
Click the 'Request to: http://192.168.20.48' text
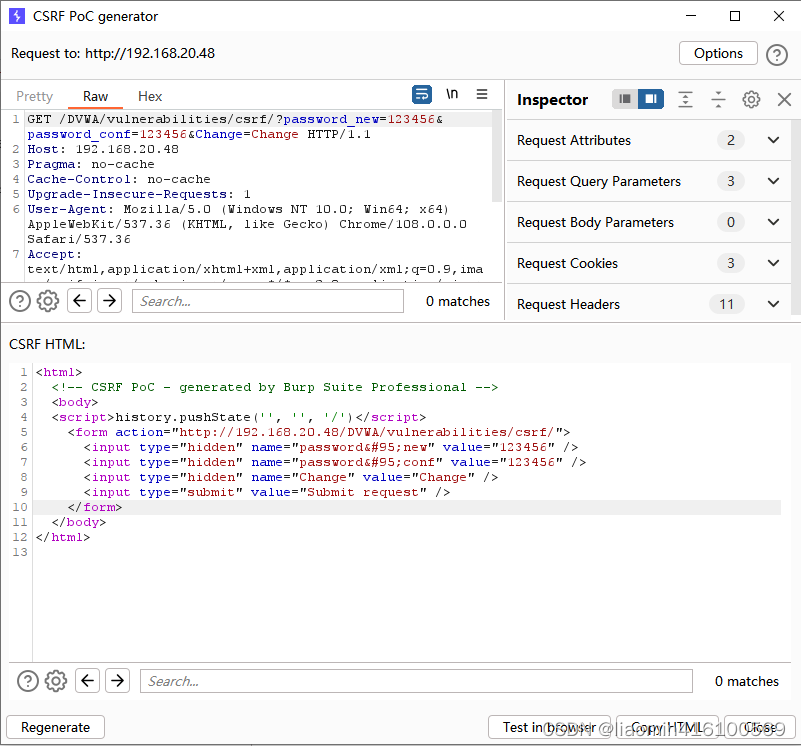pos(113,53)
